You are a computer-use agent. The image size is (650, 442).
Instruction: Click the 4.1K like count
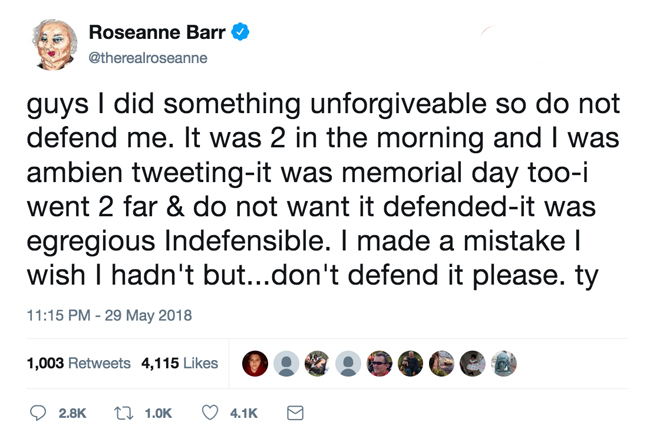coord(243,412)
